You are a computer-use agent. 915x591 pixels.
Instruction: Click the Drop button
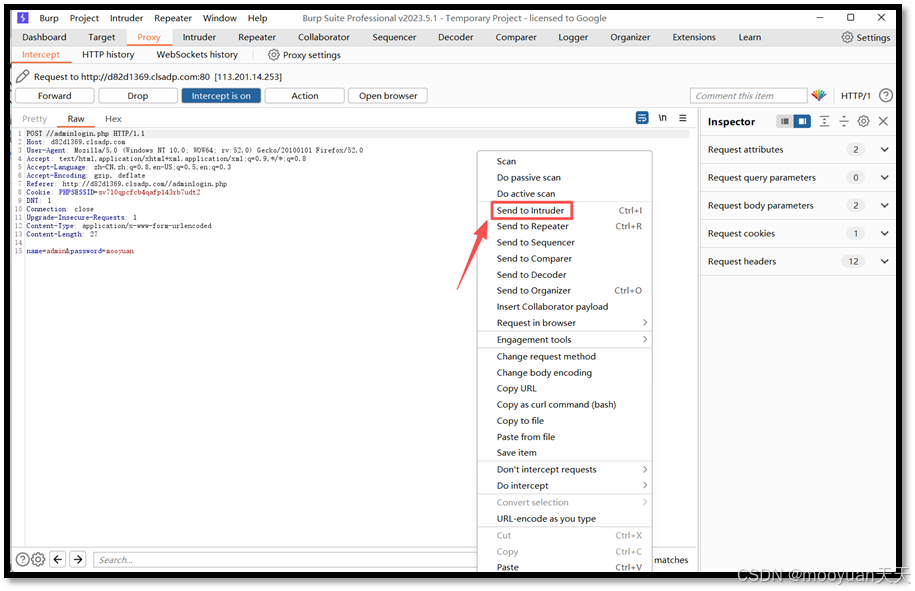tap(138, 96)
